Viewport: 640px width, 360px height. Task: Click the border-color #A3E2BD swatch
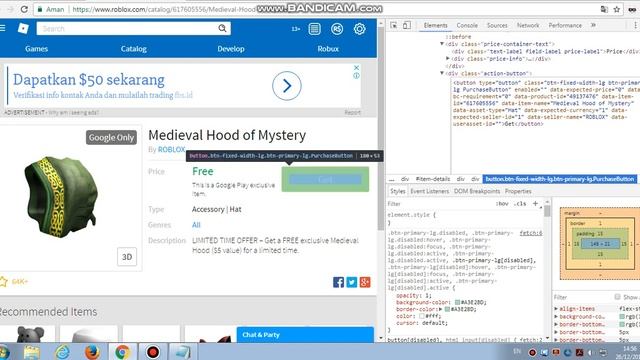447,309
